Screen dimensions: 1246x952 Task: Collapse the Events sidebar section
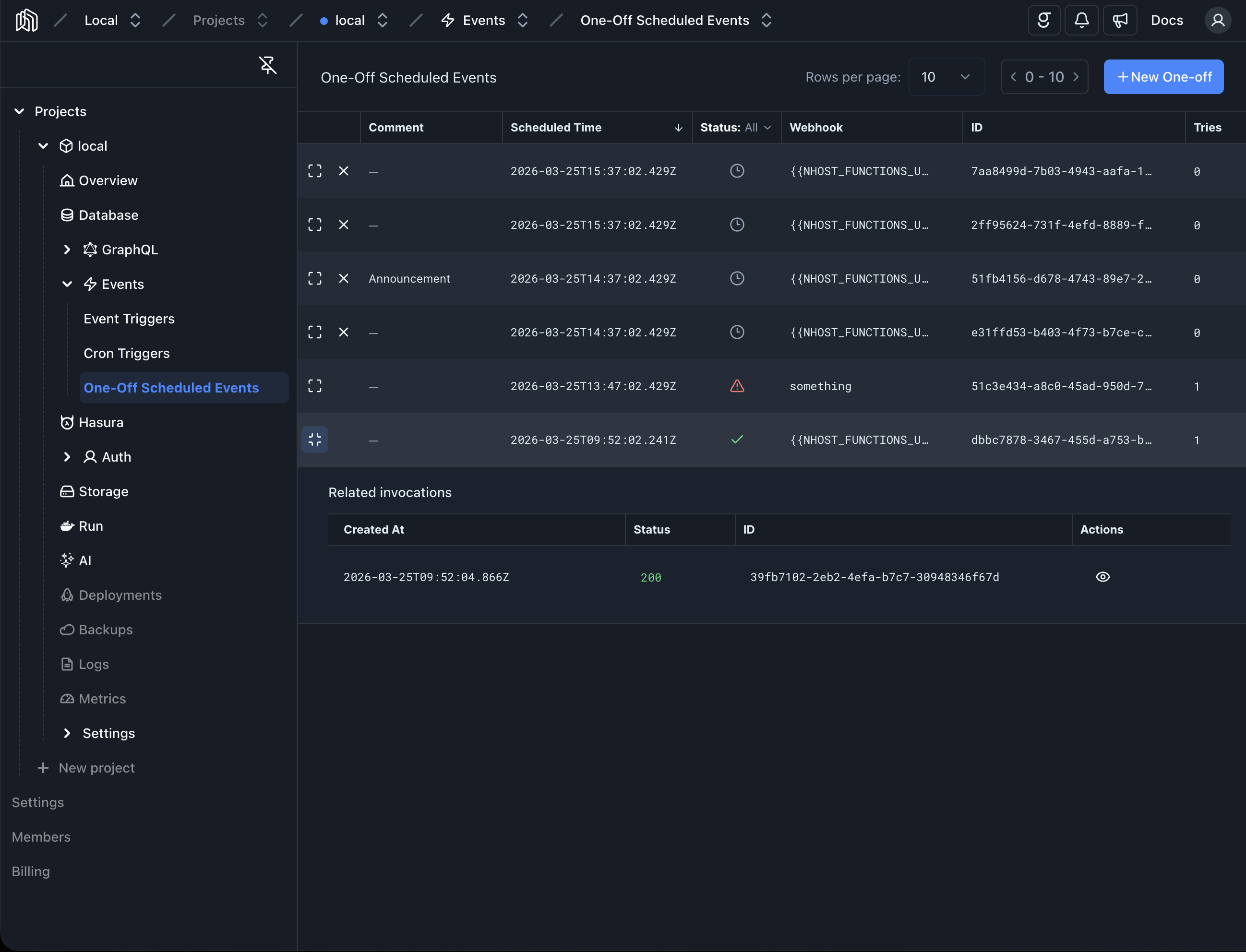pos(67,284)
